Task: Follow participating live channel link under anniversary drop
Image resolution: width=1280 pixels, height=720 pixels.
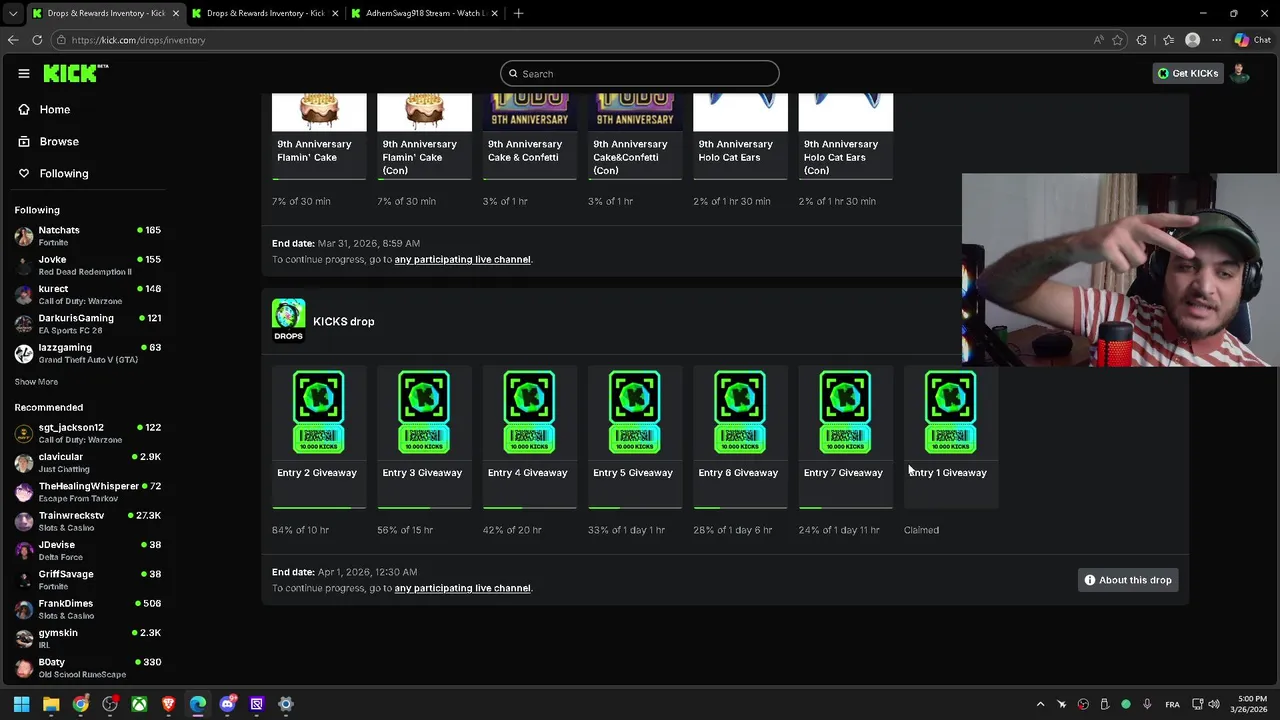Action: pyautogui.click(x=462, y=259)
